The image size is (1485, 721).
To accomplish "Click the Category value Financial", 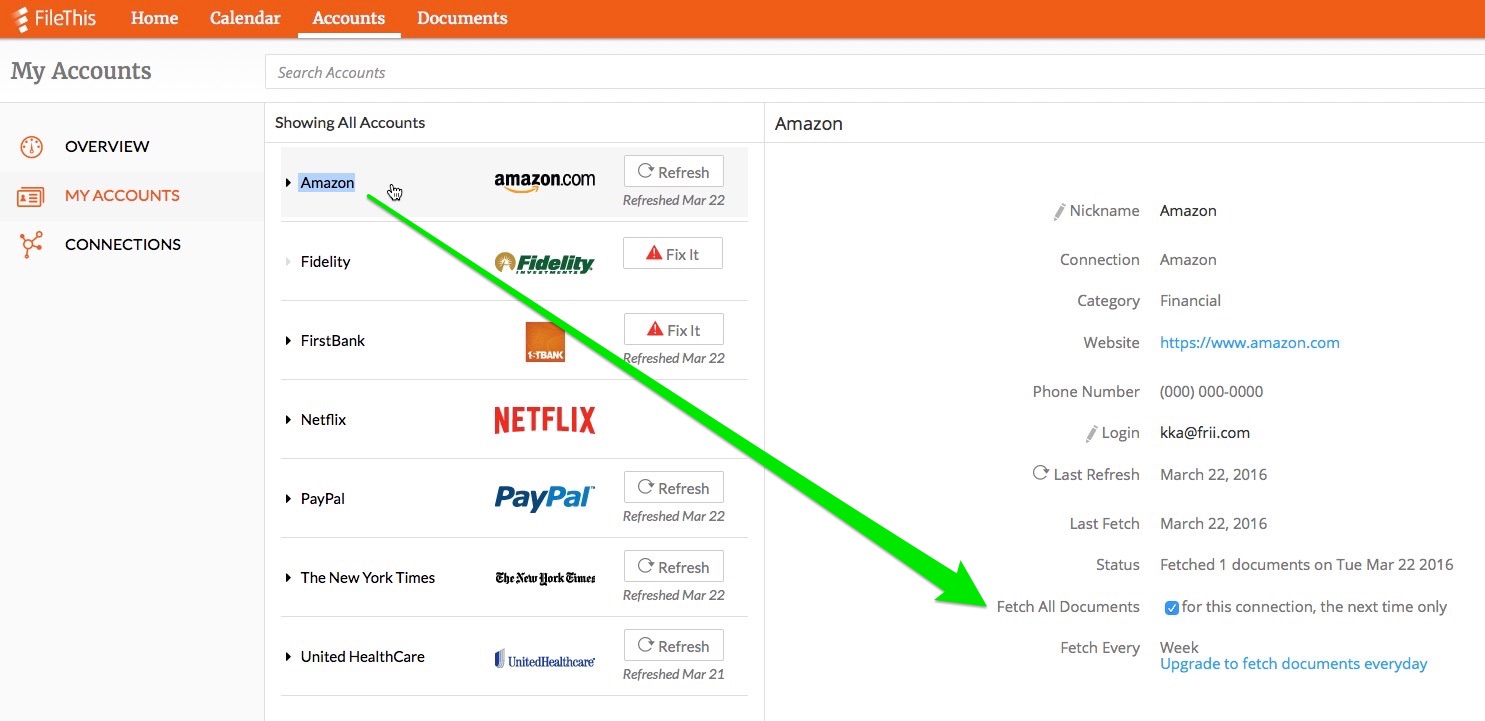I will 1190,301.
